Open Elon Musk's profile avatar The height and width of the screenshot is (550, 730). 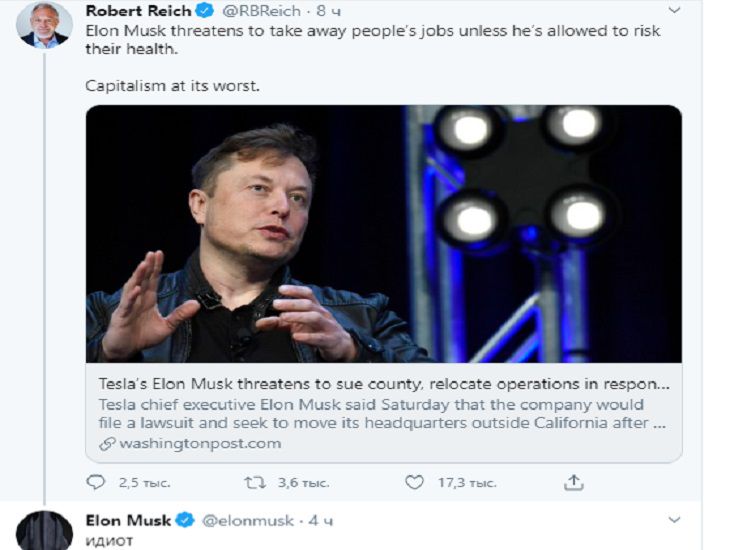pos(44,531)
